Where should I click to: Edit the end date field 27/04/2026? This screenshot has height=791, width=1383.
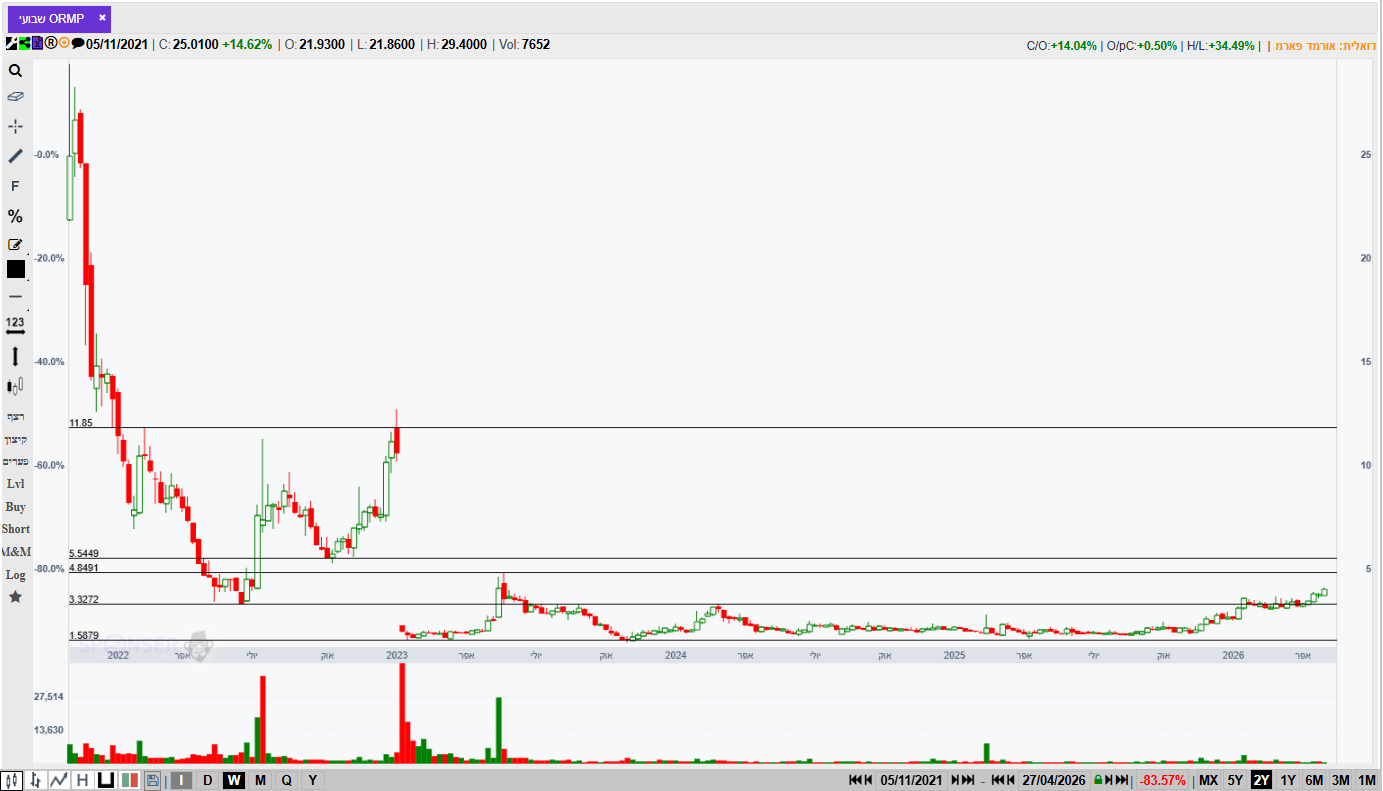coord(1054,780)
